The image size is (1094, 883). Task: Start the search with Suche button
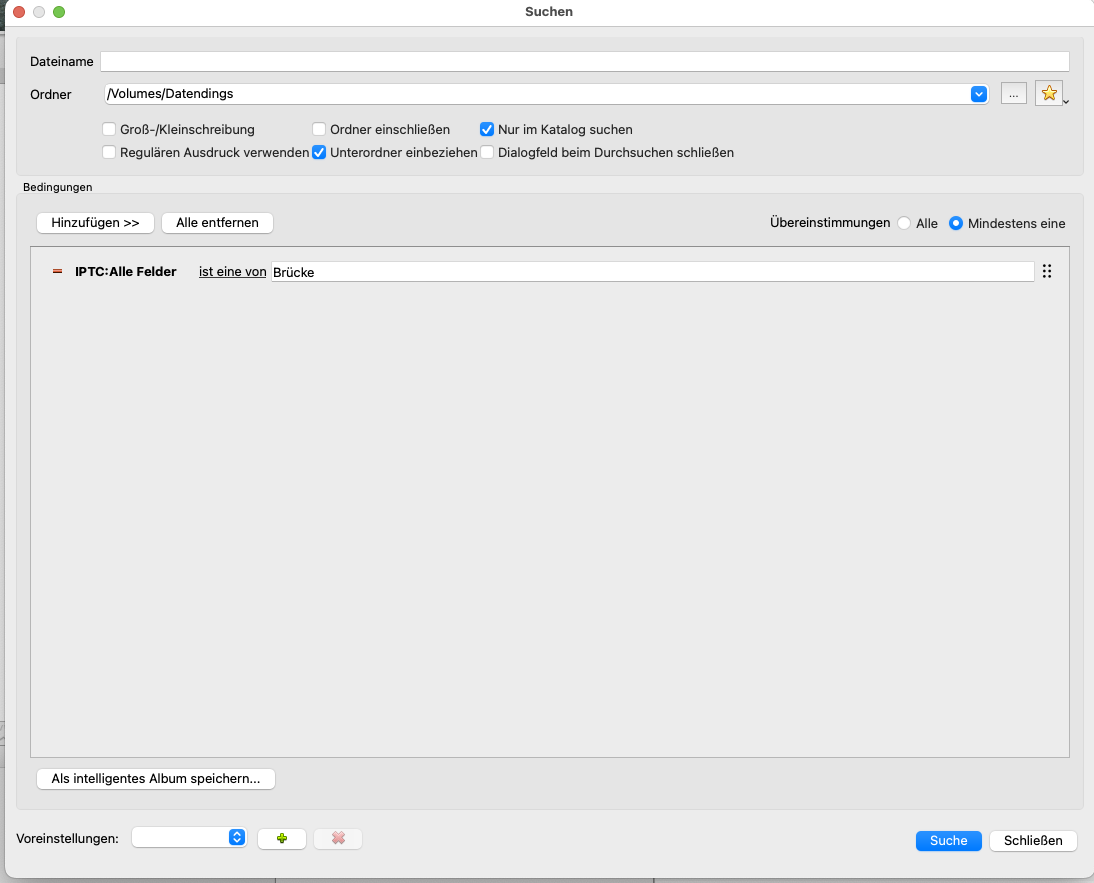pos(948,840)
